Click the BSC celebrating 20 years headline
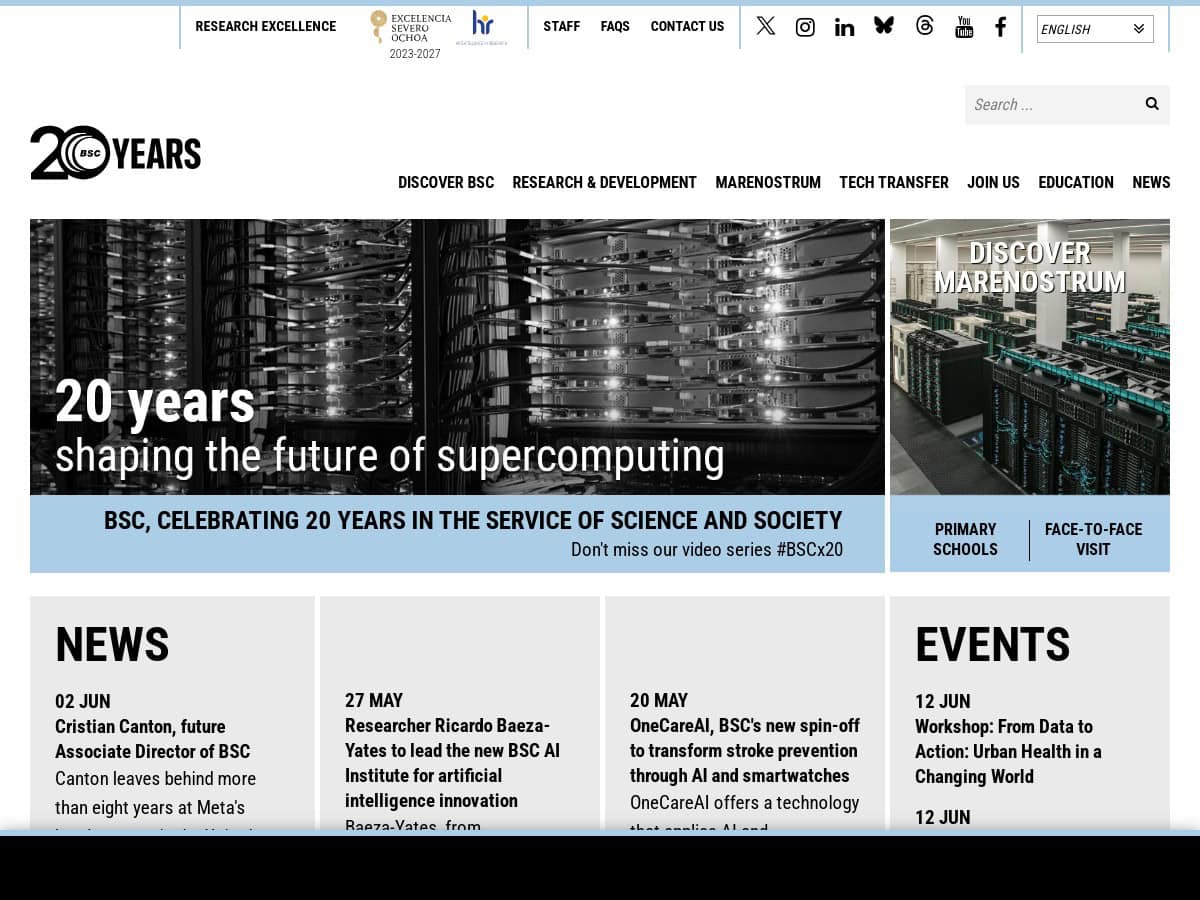 pyautogui.click(x=473, y=520)
